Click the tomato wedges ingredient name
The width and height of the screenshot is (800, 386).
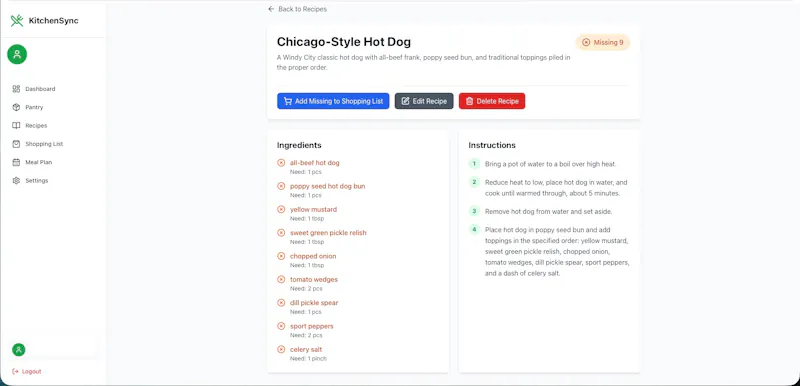314,279
